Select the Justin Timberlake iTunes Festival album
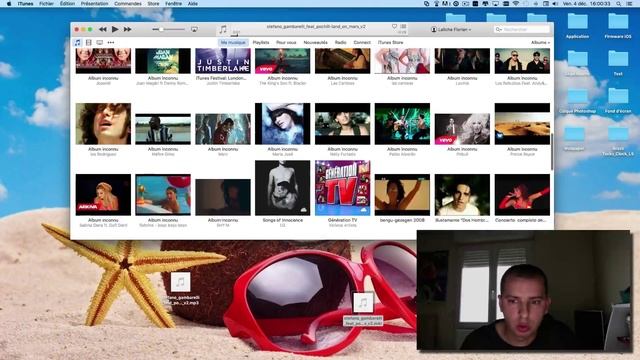The height and width of the screenshot is (360, 640). pos(223,61)
